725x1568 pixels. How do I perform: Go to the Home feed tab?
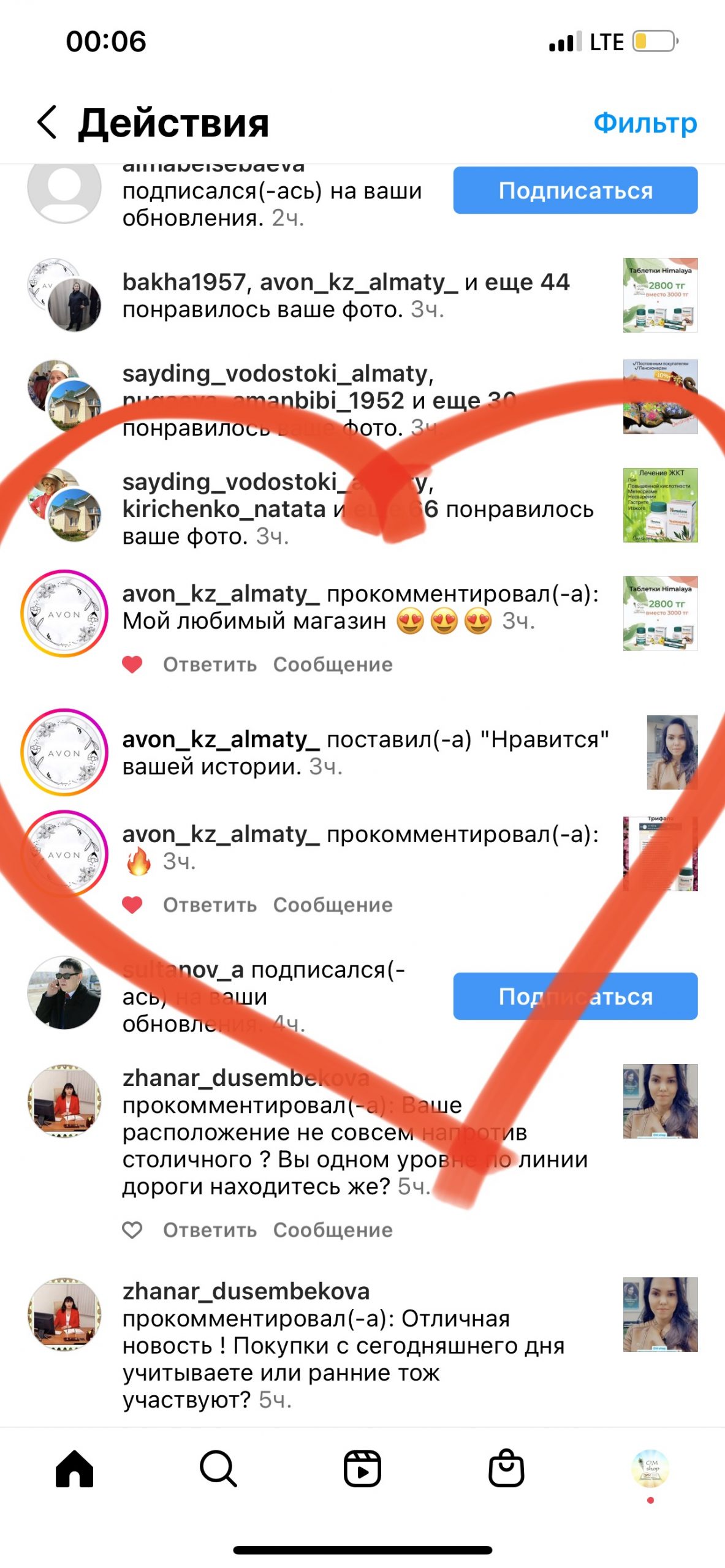74,1468
